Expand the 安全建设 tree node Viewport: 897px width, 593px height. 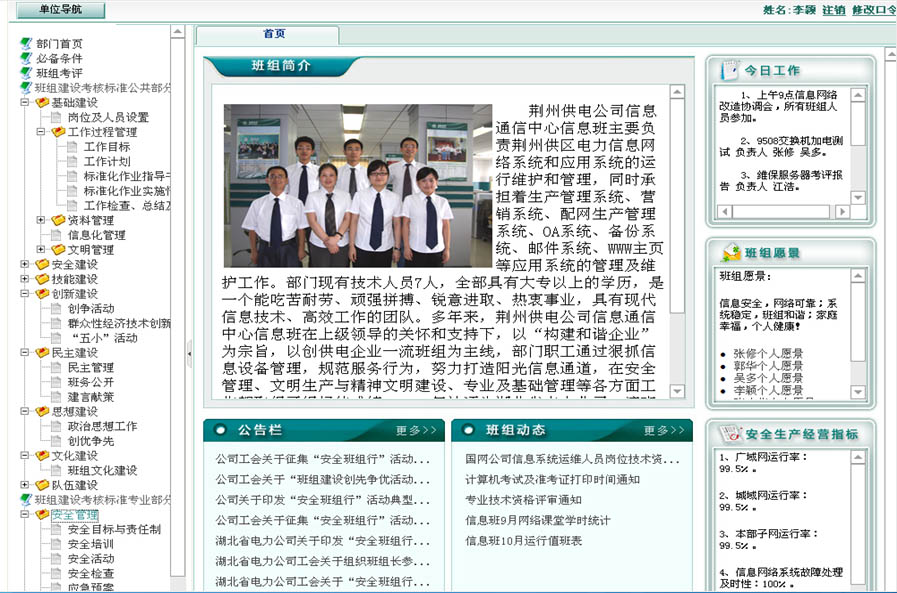click(x=25, y=265)
